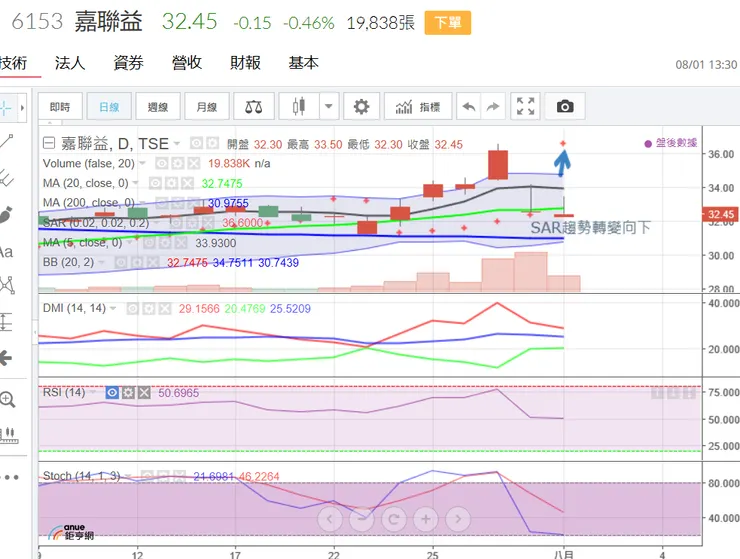
Task: Select the 日線 daily interval
Action: click(x=109, y=107)
